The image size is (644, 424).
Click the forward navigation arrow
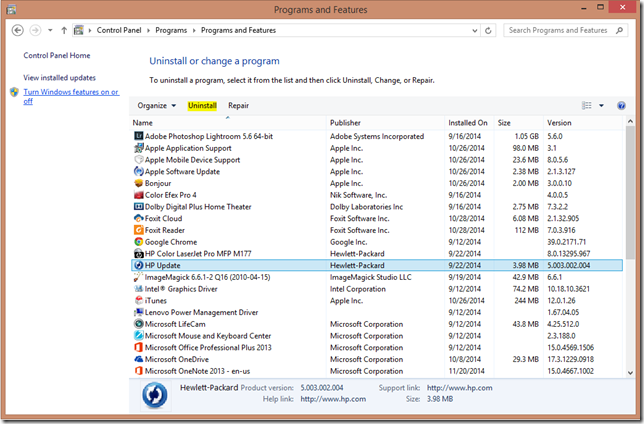coord(35,30)
